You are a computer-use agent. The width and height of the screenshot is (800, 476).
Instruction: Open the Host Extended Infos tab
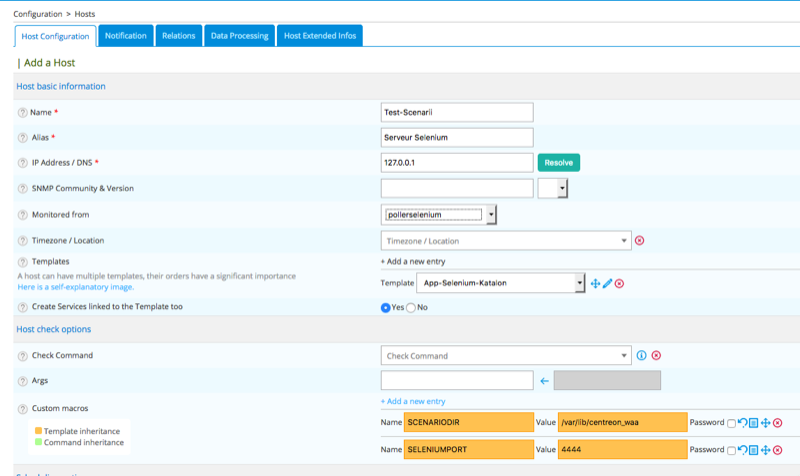pos(319,36)
